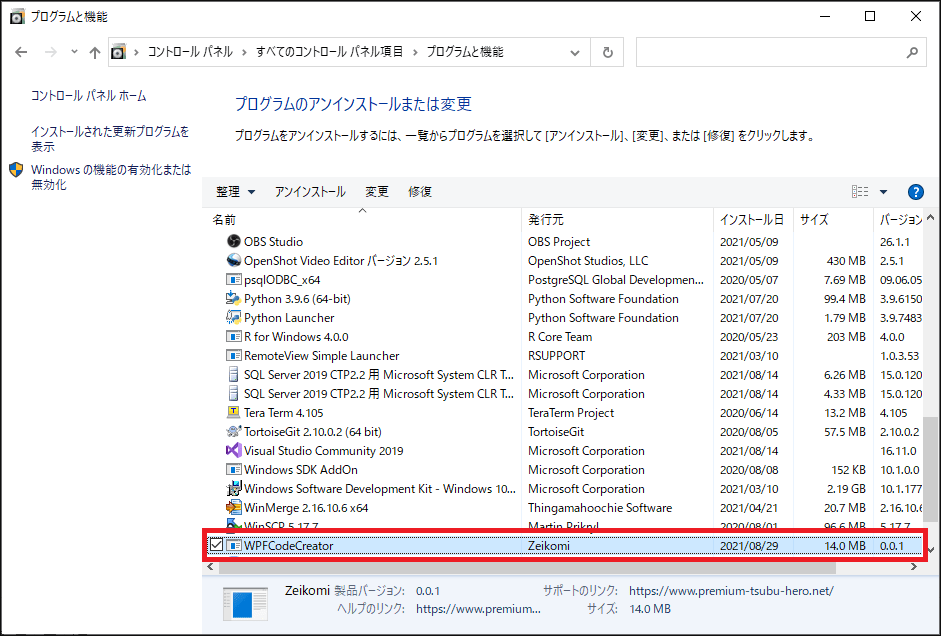941x636 pixels.
Task: Click the view layout icon
Action: [860, 192]
